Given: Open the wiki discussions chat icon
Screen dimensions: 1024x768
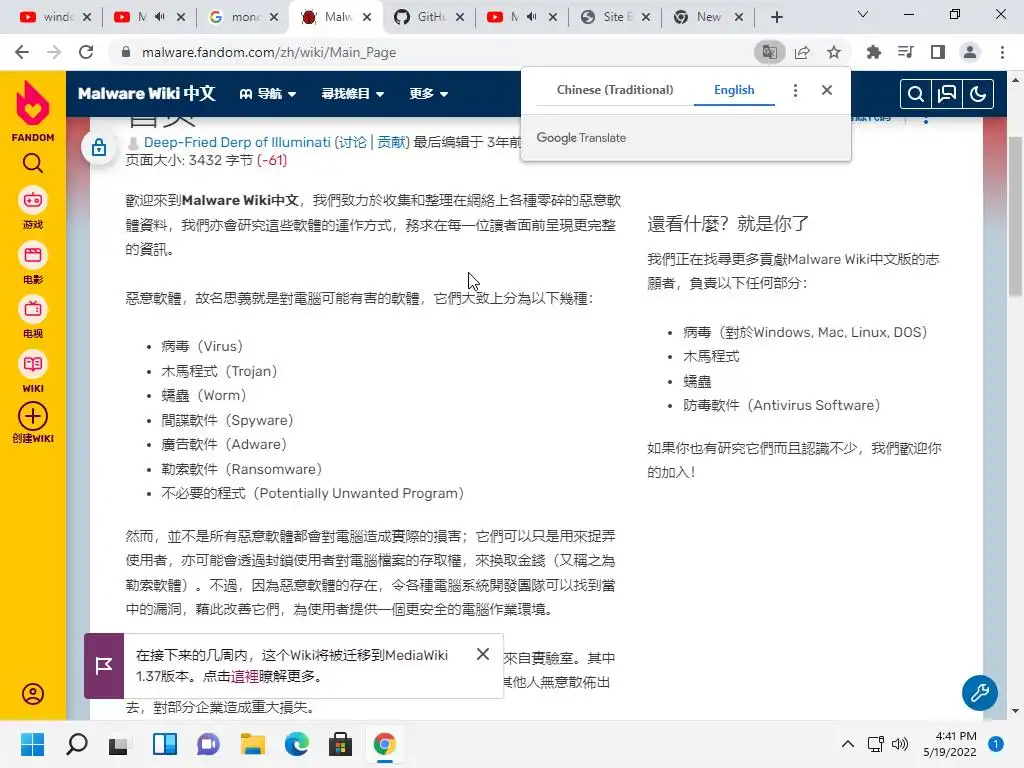Looking at the screenshot, I should tap(947, 95).
